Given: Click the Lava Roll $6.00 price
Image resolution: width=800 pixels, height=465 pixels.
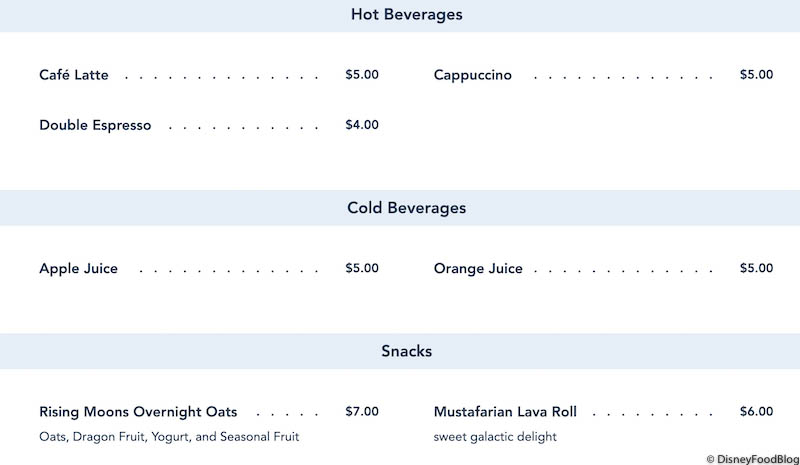Looking at the screenshot, I should pyautogui.click(x=756, y=412).
